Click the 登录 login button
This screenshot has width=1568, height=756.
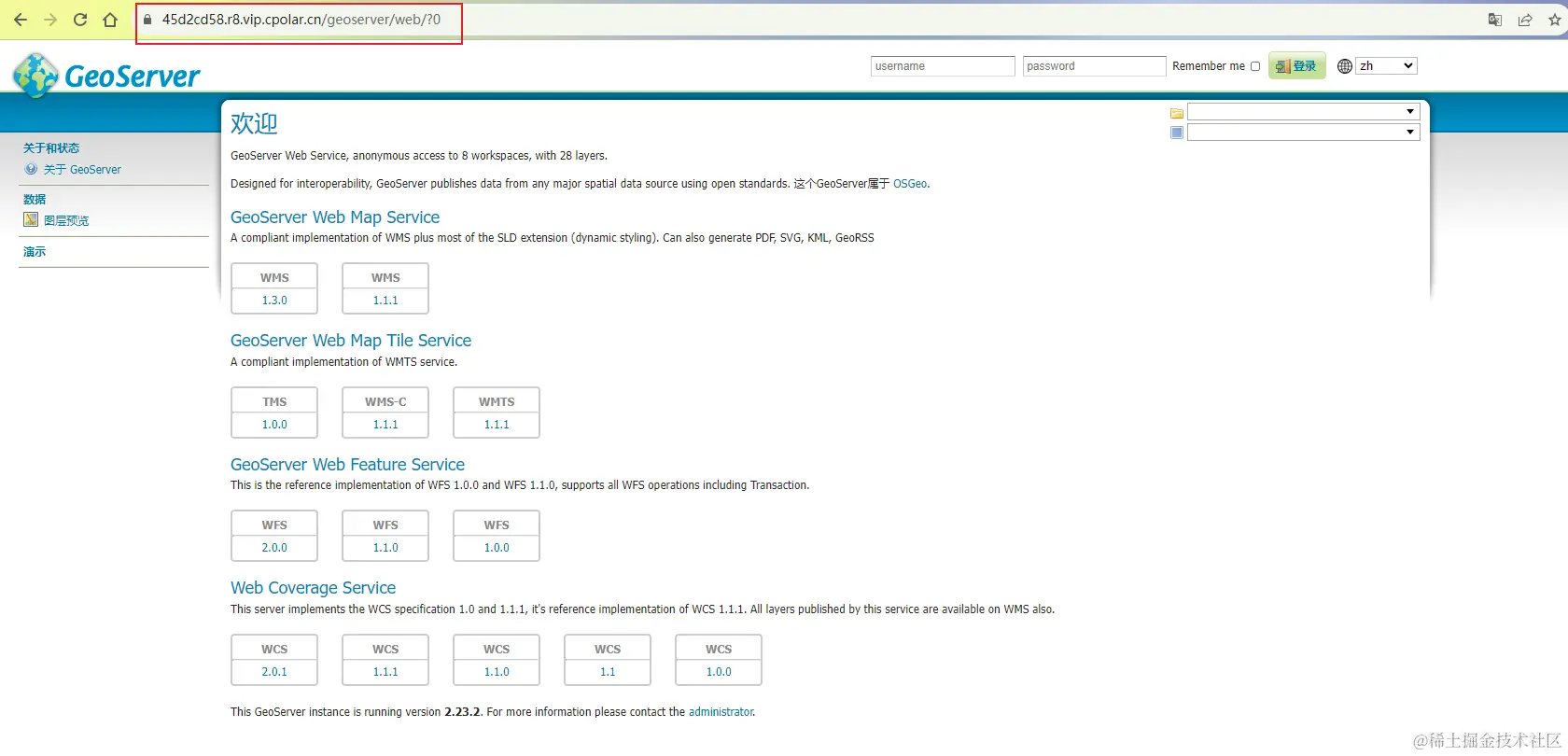pos(1296,66)
